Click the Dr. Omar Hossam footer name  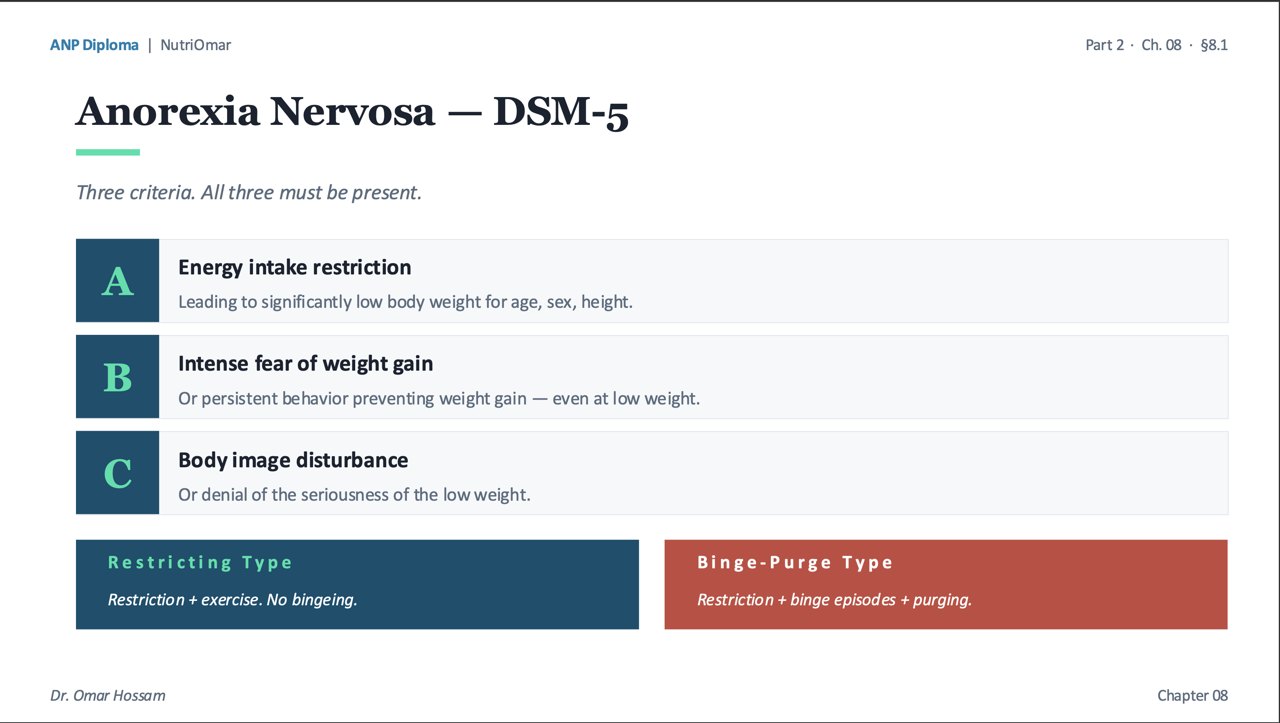point(108,695)
